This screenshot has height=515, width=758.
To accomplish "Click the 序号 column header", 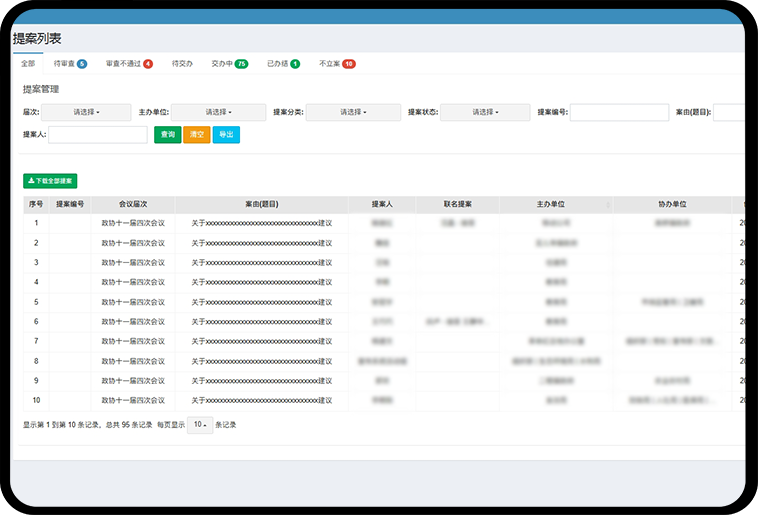I will click(x=36, y=204).
